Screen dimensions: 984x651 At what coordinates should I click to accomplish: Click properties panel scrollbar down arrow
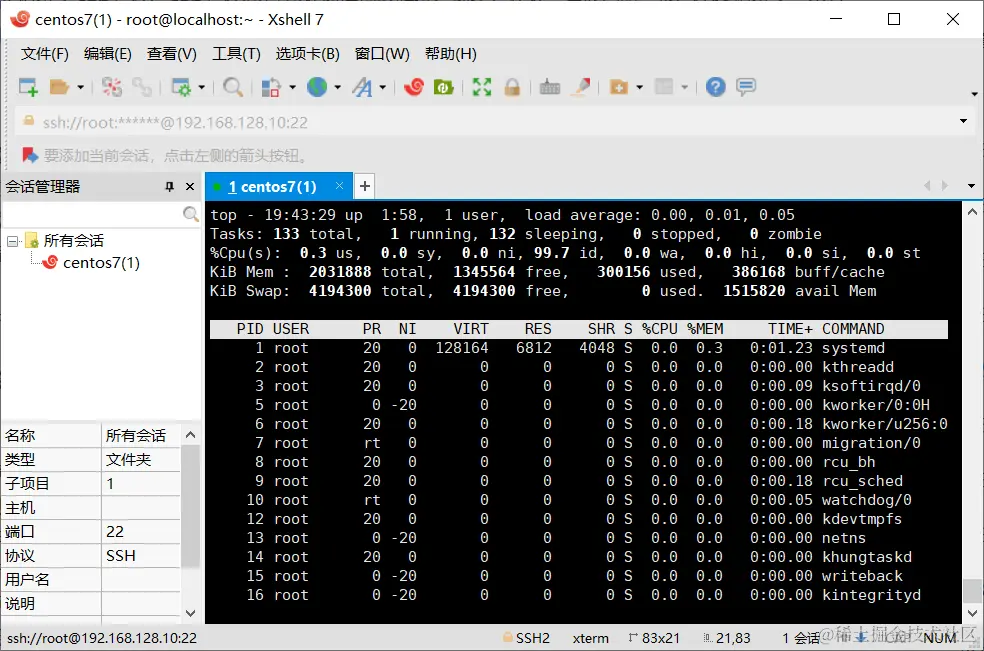click(191, 613)
